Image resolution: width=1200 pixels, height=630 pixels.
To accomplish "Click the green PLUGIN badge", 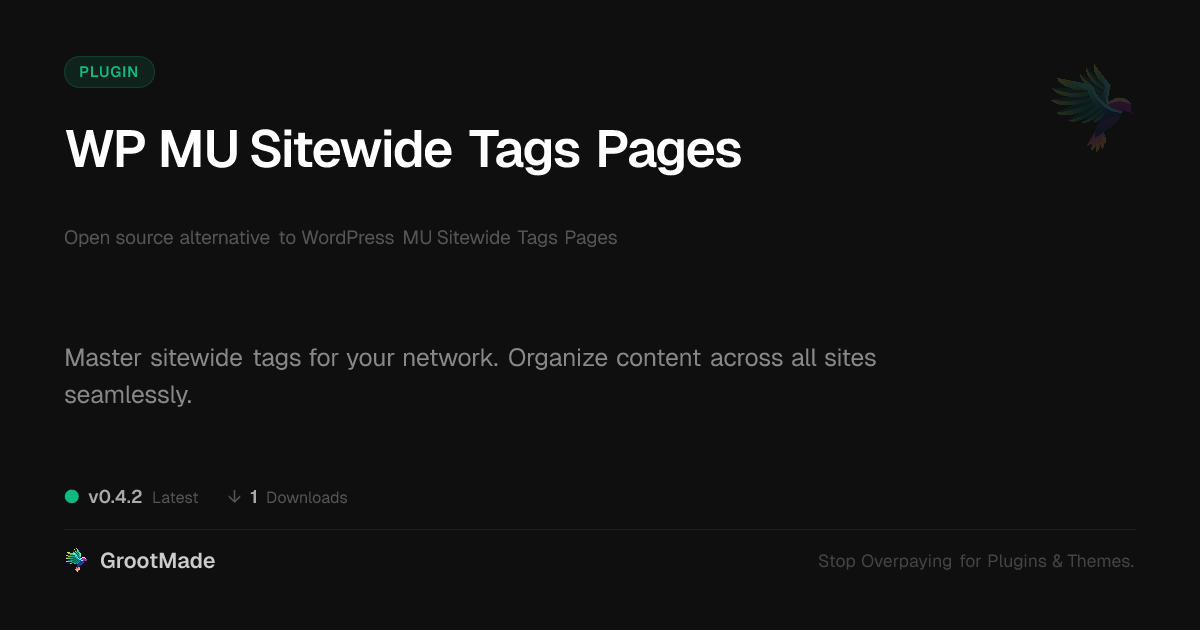I will click(109, 72).
